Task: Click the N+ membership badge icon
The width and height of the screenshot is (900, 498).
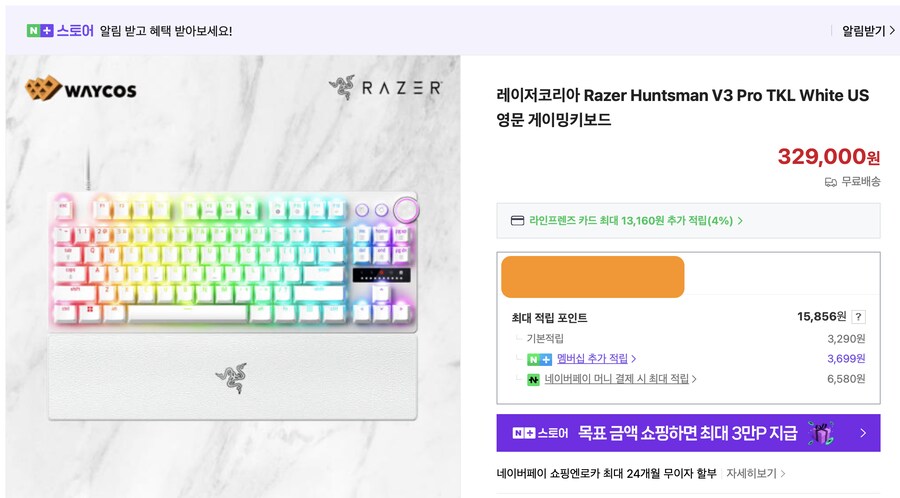Action: [x=539, y=359]
